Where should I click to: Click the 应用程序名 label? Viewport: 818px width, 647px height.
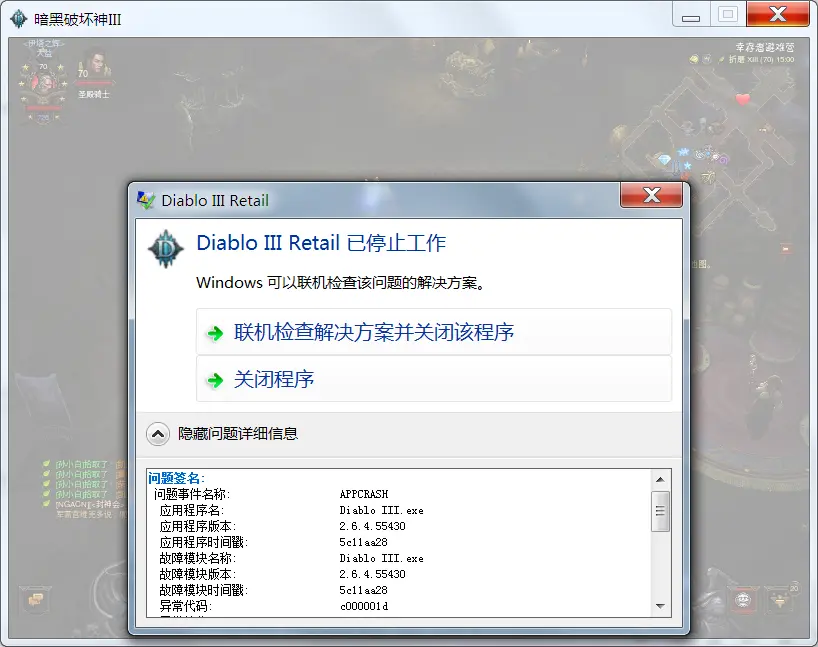[191, 510]
